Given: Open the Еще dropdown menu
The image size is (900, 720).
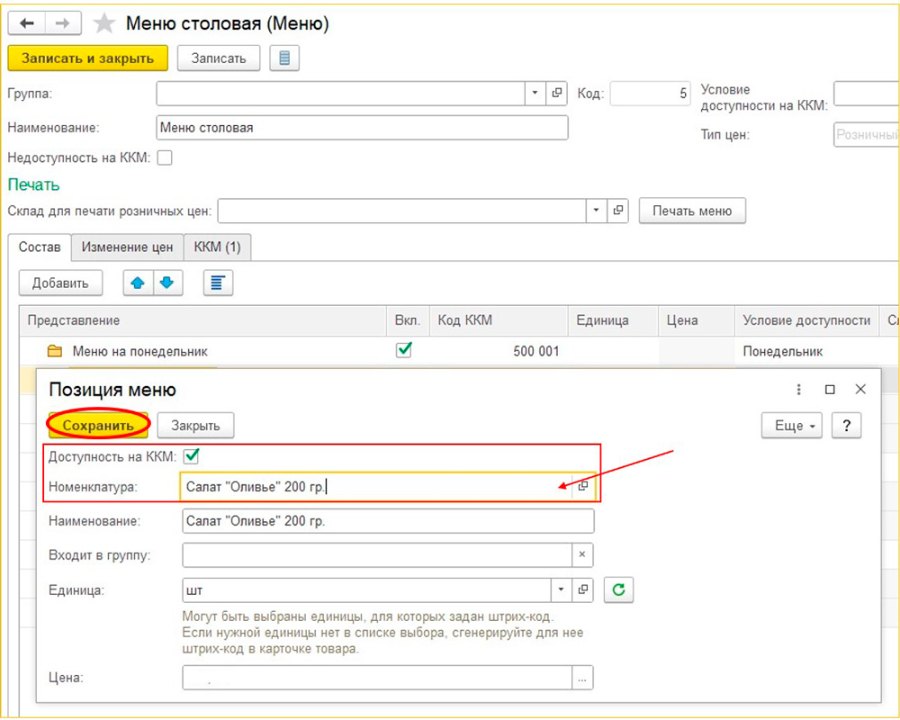Looking at the screenshot, I should [792, 425].
